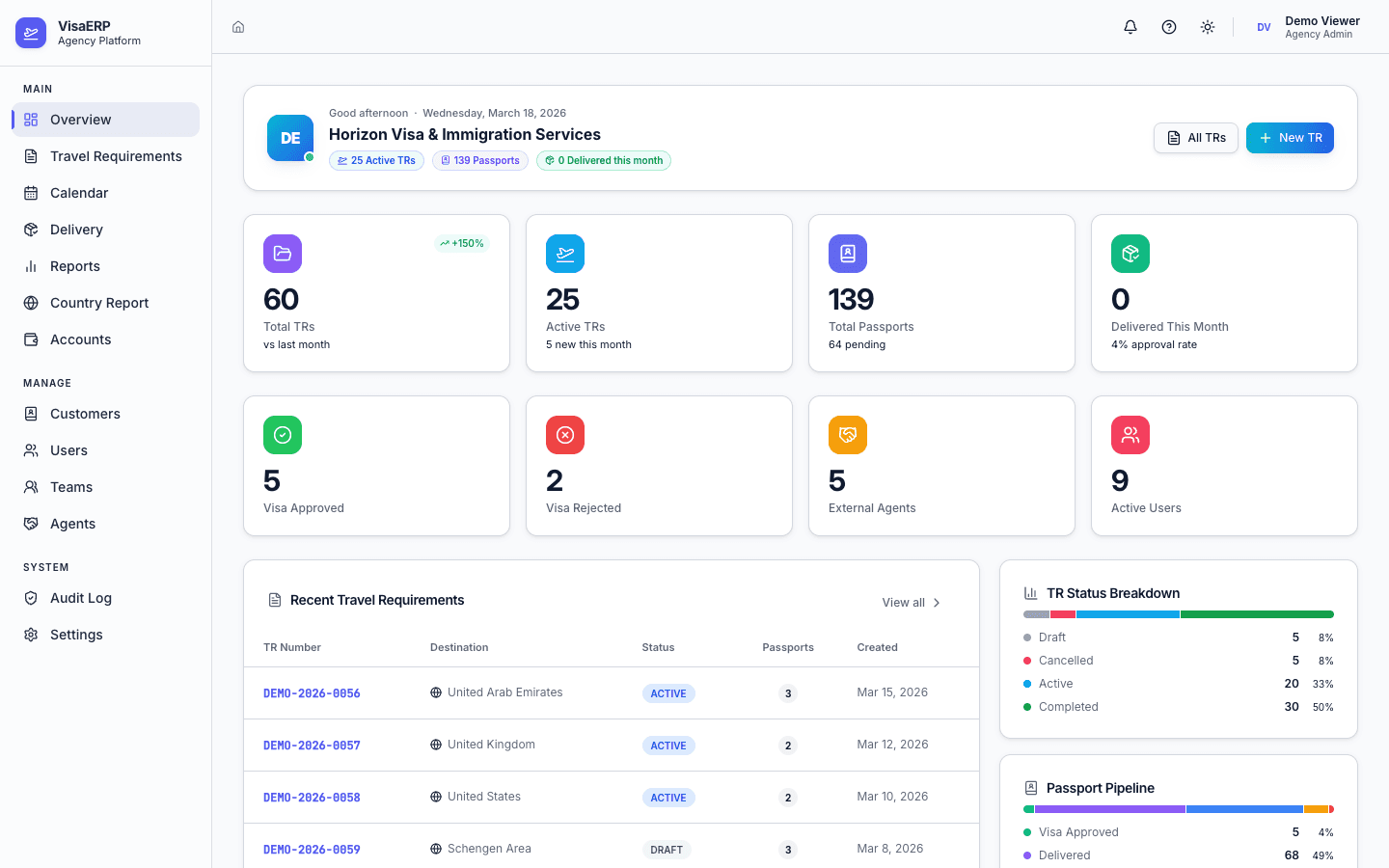This screenshot has height=868, width=1389.
Task: Select the Delivery sidebar icon
Action: click(x=32, y=229)
